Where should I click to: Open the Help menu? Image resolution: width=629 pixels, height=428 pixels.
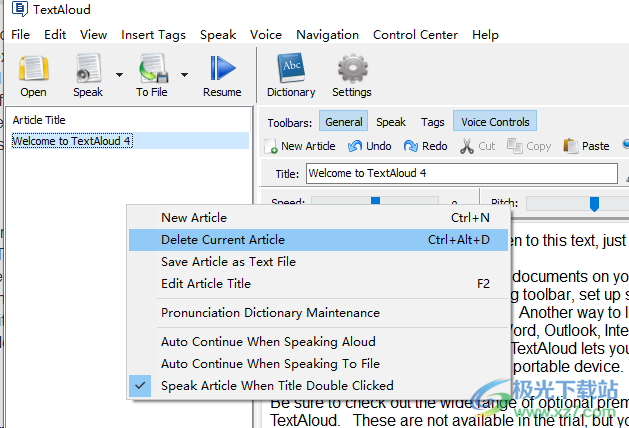485,35
